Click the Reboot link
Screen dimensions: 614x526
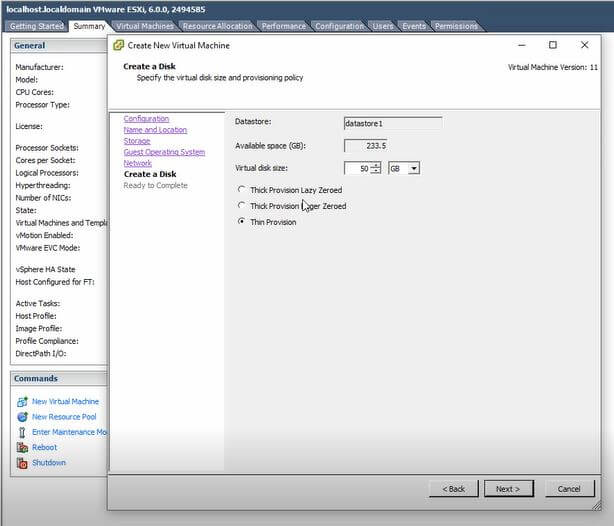click(45, 447)
